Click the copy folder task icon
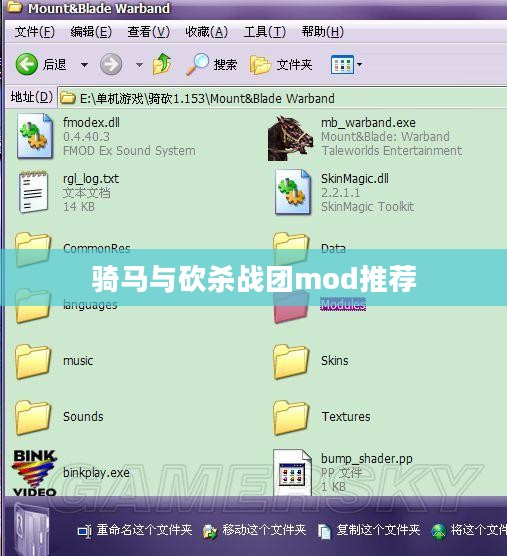Viewport: 507px width, 556px height. (324, 531)
